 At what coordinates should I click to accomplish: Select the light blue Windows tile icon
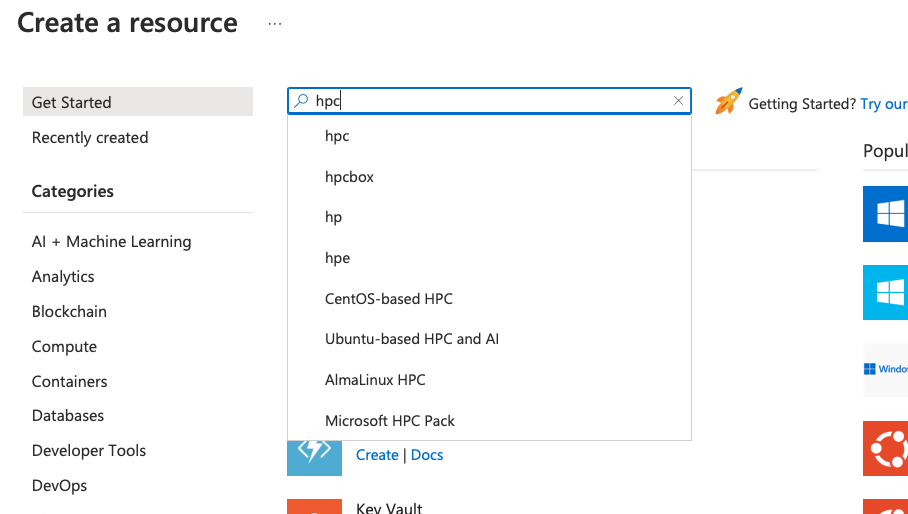click(886, 292)
